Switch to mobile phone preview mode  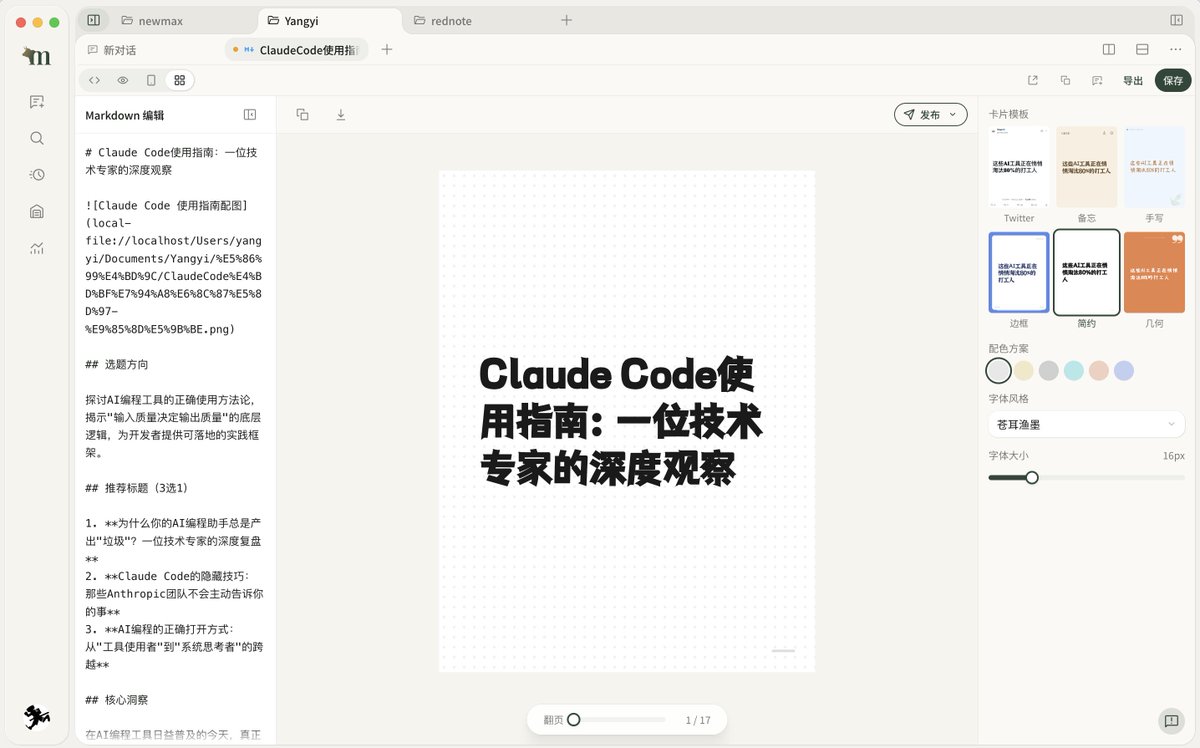coord(151,80)
